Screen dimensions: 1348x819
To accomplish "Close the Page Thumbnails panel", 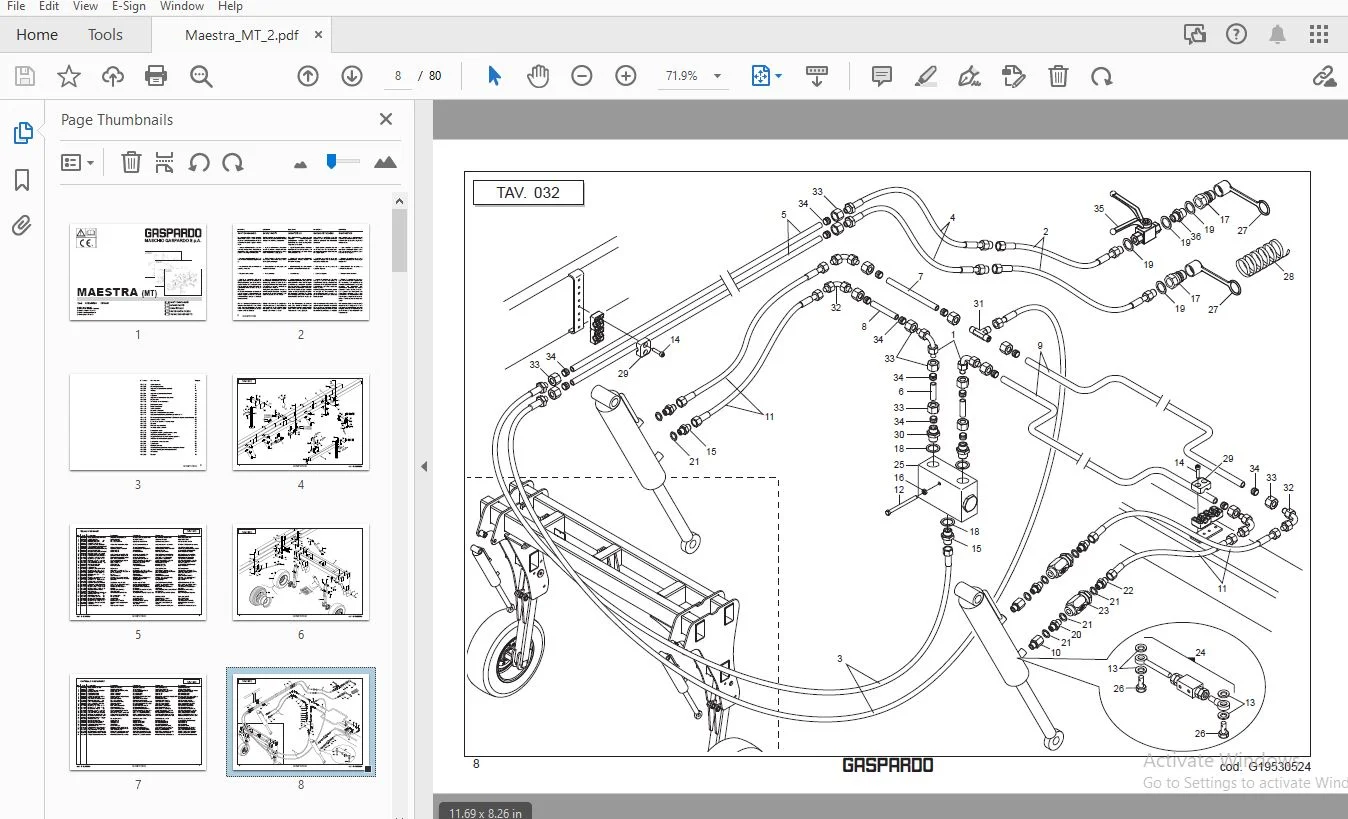I will tap(386, 119).
